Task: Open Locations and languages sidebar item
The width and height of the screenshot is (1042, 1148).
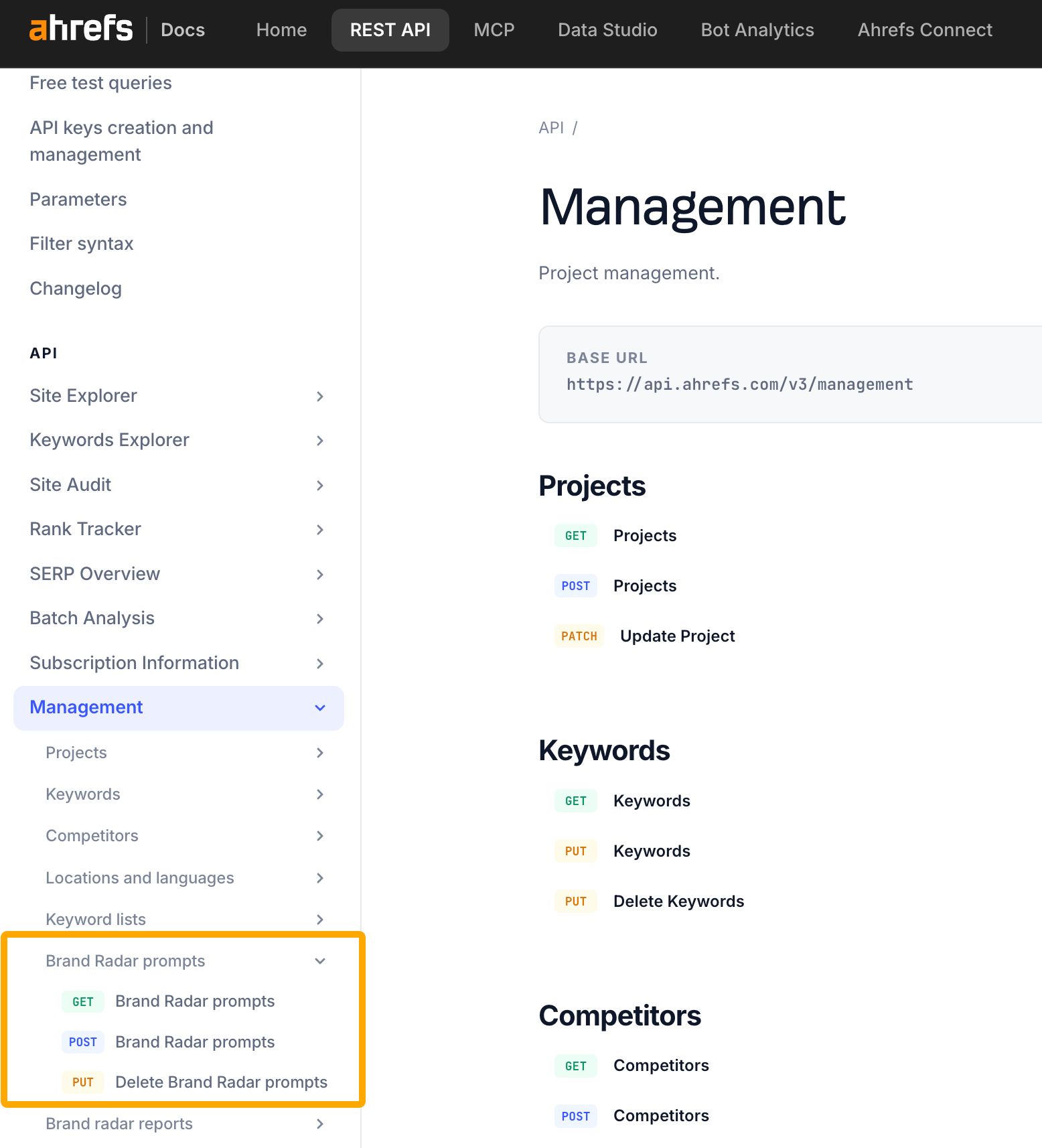Action: pyautogui.click(x=139, y=878)
